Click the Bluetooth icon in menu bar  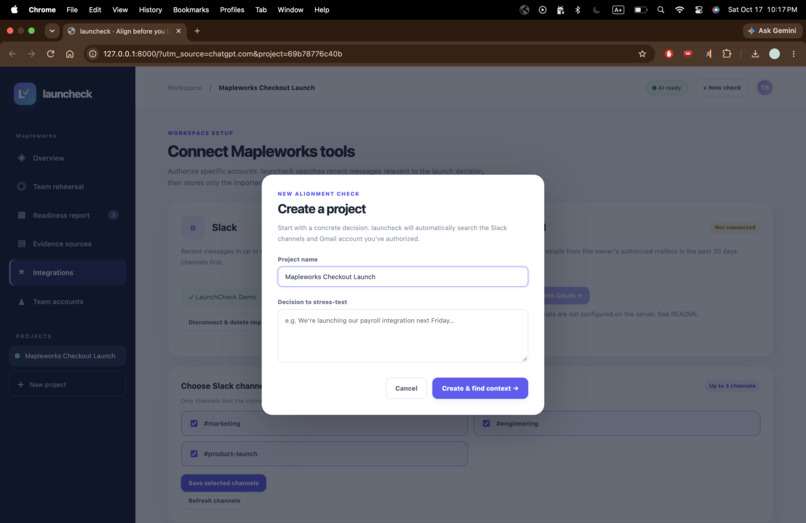[x=577, y=10]
